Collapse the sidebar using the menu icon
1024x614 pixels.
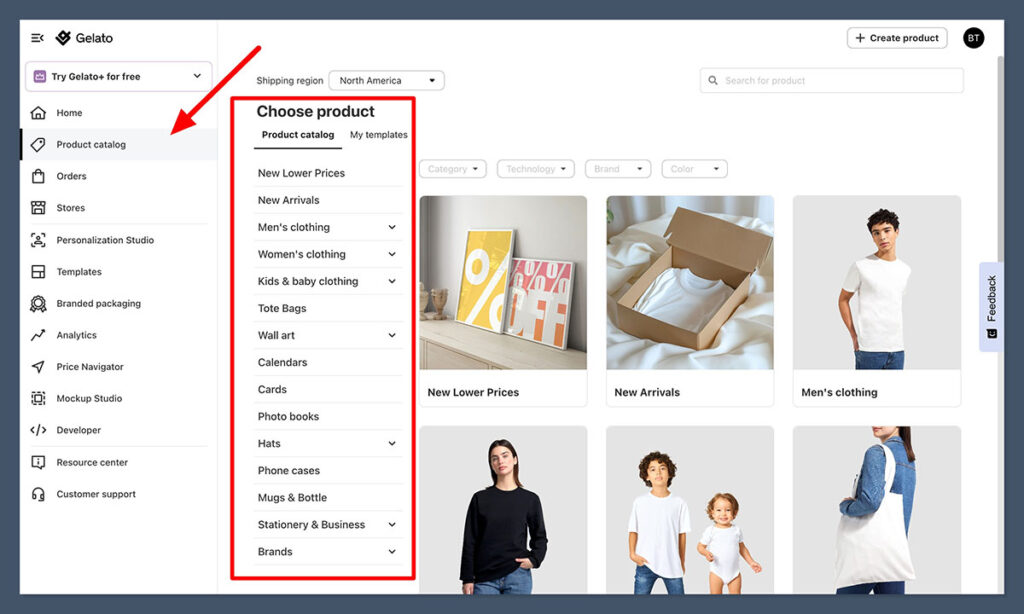[38, 38]
